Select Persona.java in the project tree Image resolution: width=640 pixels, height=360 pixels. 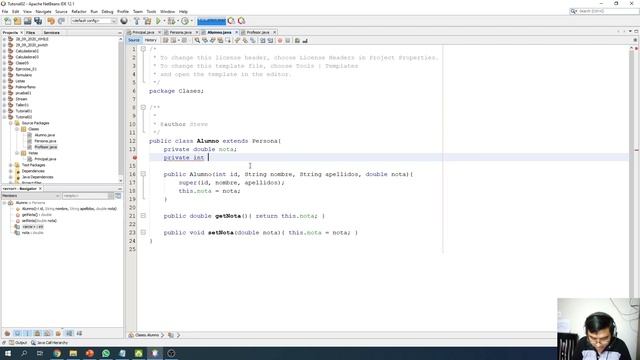pyautogui.click(x=45, y=141)
